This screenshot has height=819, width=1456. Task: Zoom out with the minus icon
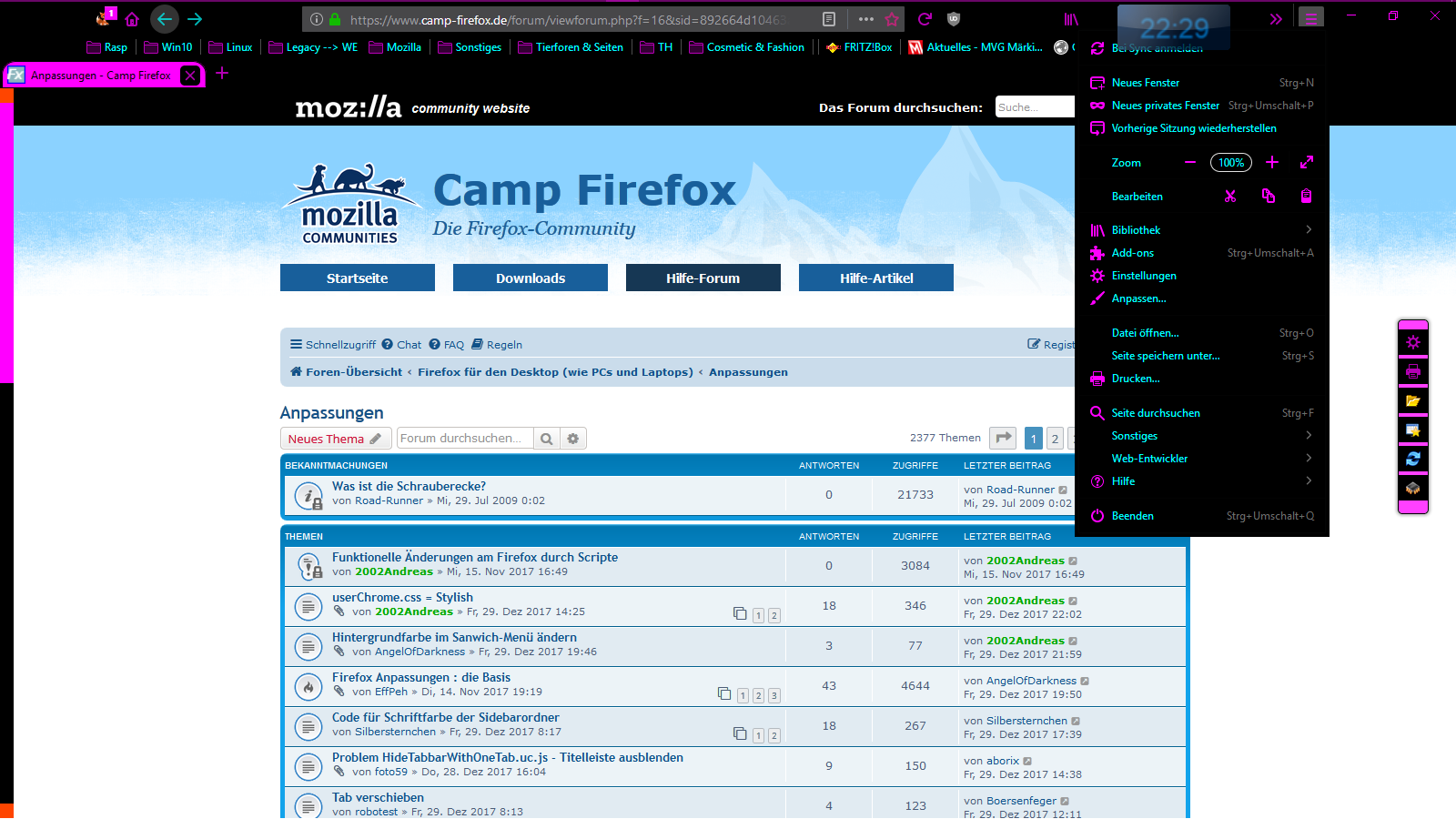pyautogui.click(x=1190, y=163)
